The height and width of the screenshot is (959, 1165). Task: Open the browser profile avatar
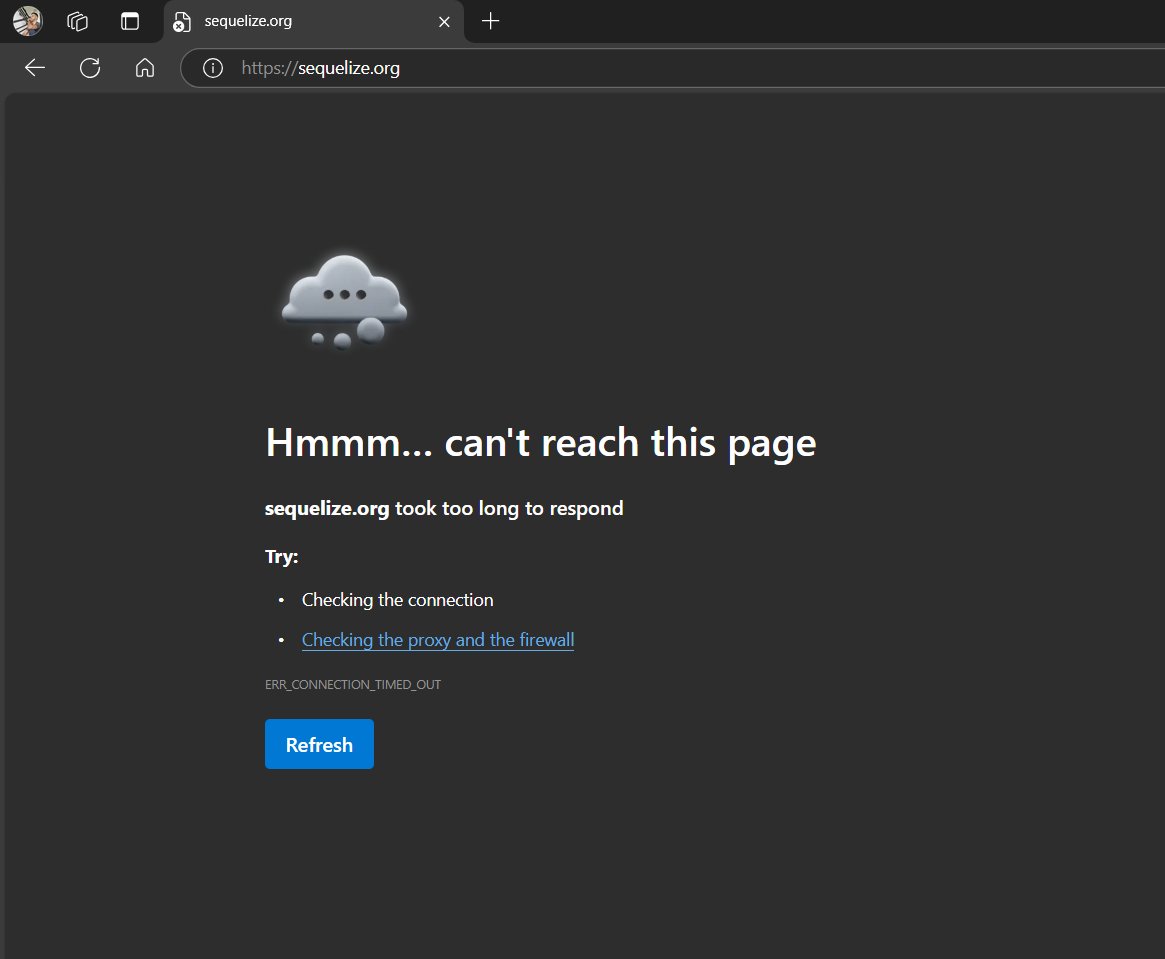pos(27,21)
